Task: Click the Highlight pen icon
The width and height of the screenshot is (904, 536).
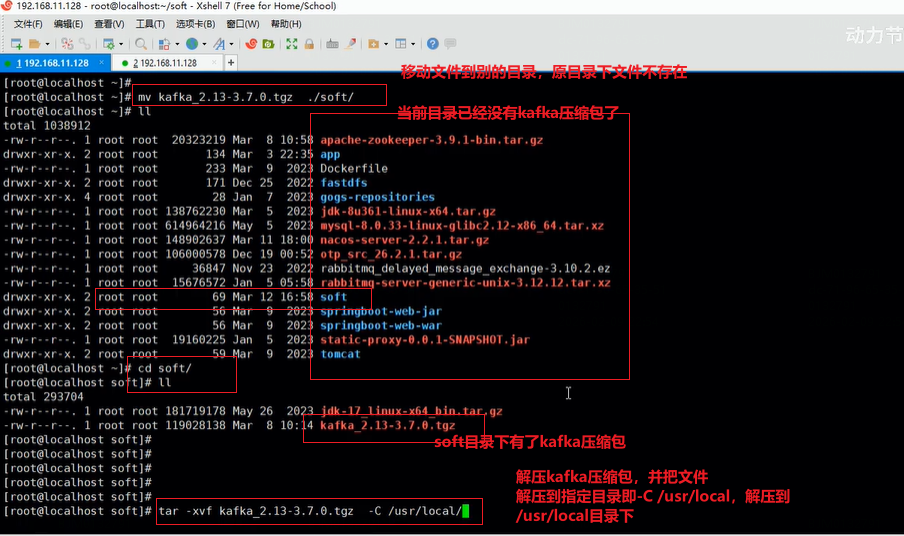Action: [x=350, y=44]
